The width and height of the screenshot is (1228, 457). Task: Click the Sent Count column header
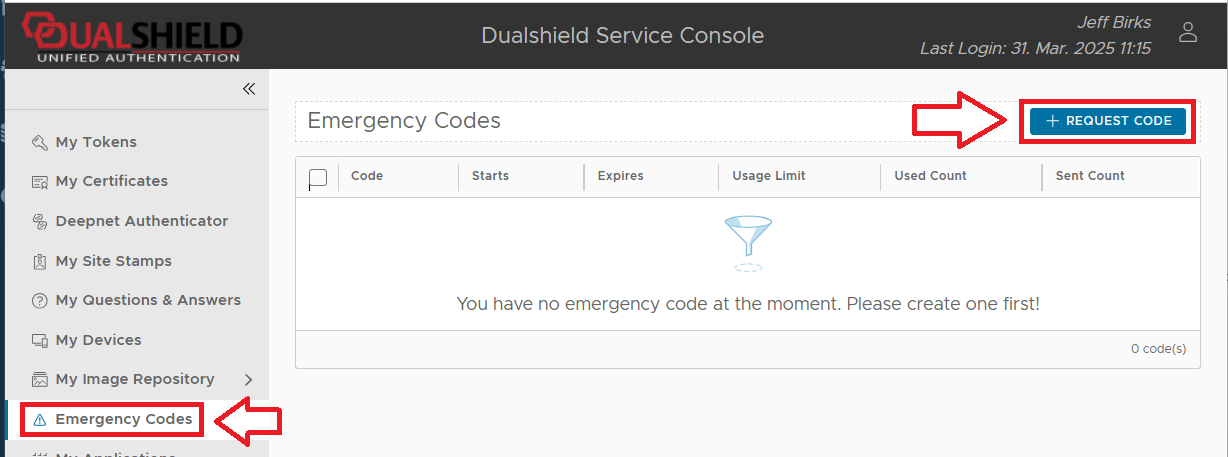point(1090,176)
